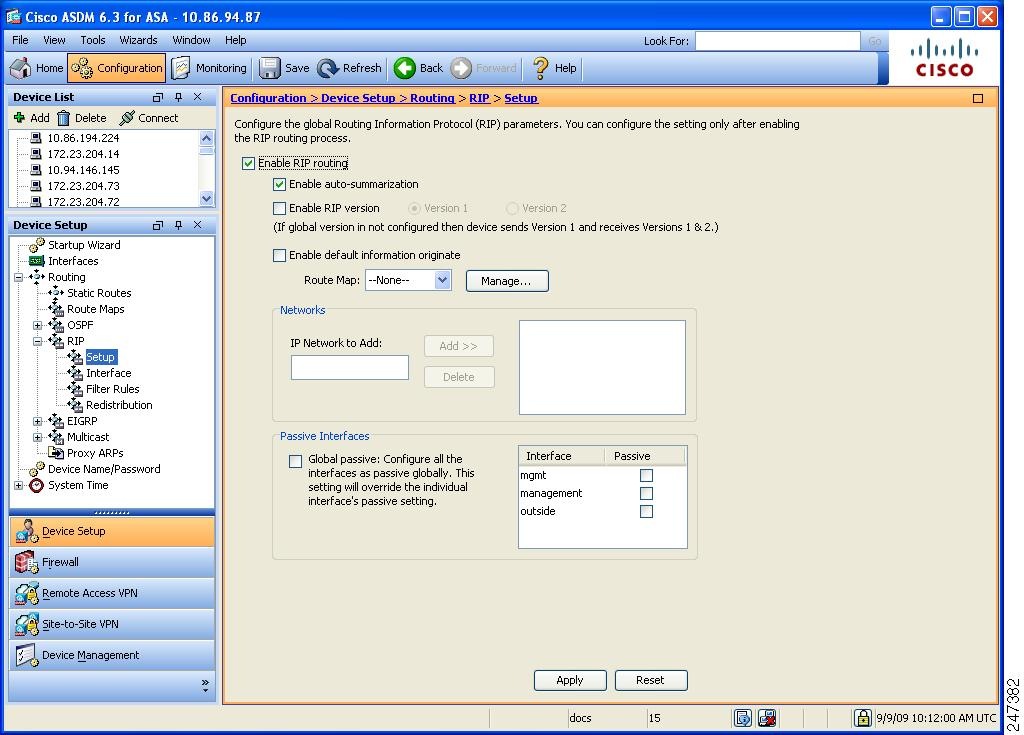Viewport: 1024px width, 735px height.
Task: Click the Manage button for route maps
Action: point(506,281)
